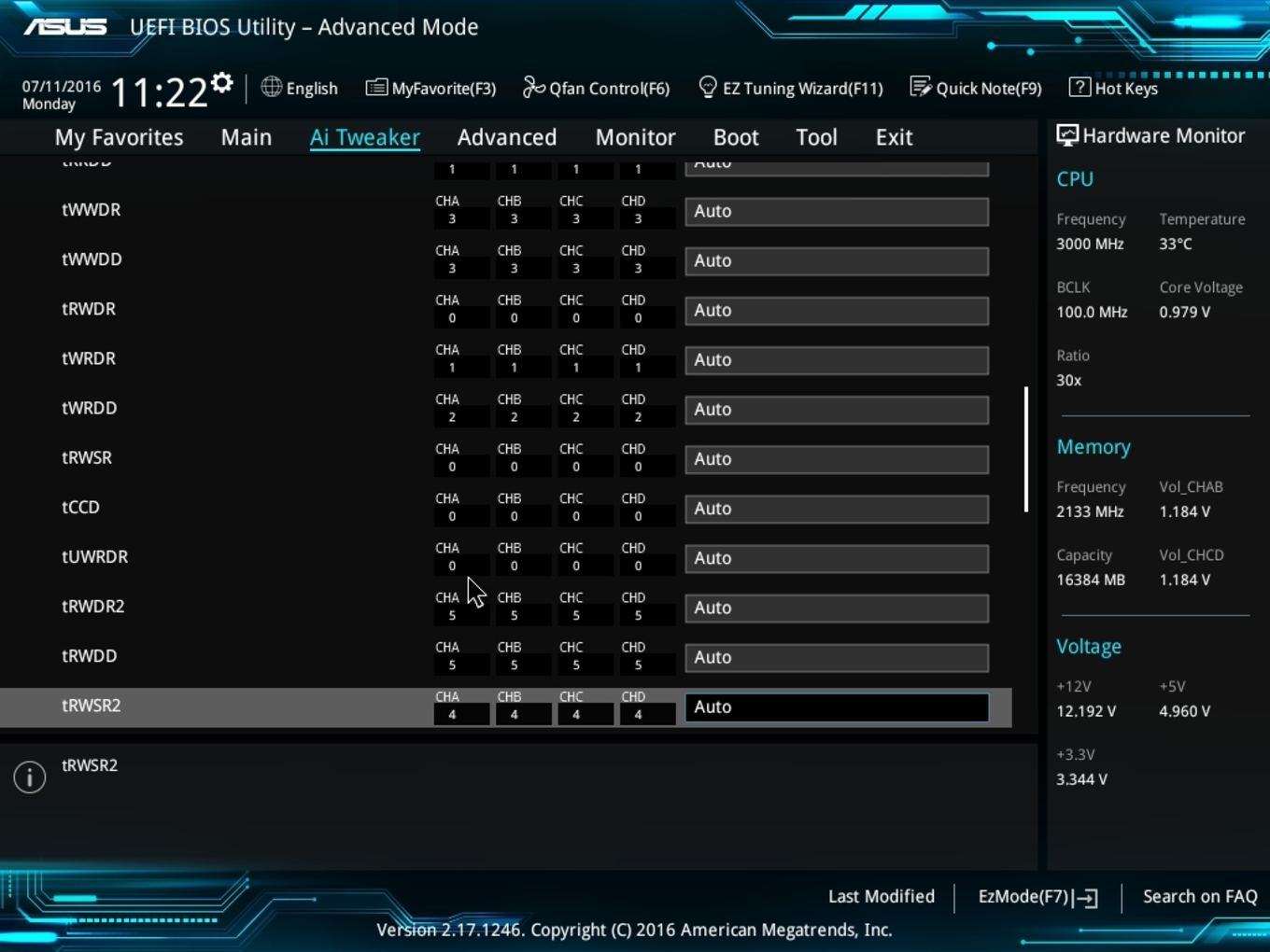This screenshot has height=952, width=1270.
Task: Select the tWRDR row label
Action: pyautogui.click(x=89, y=358)
